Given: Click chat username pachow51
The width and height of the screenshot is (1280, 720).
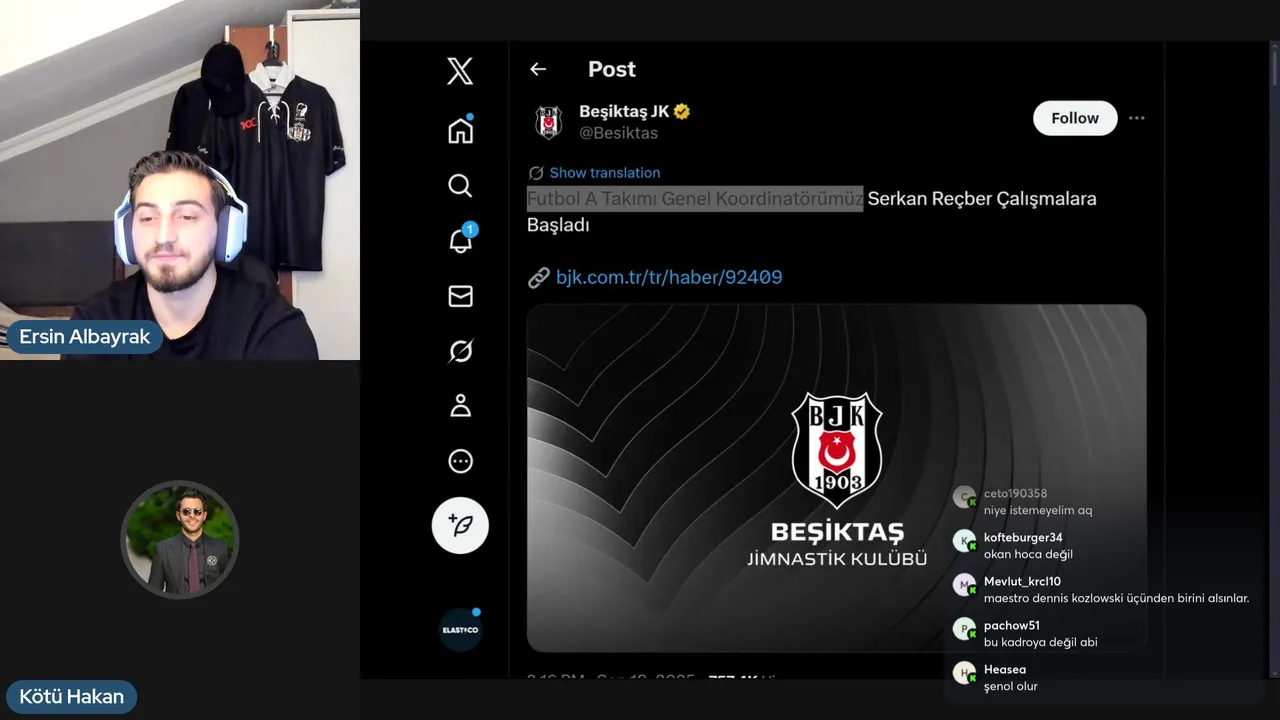Looking at the screenshot, I should click(x=1012, y=626).
